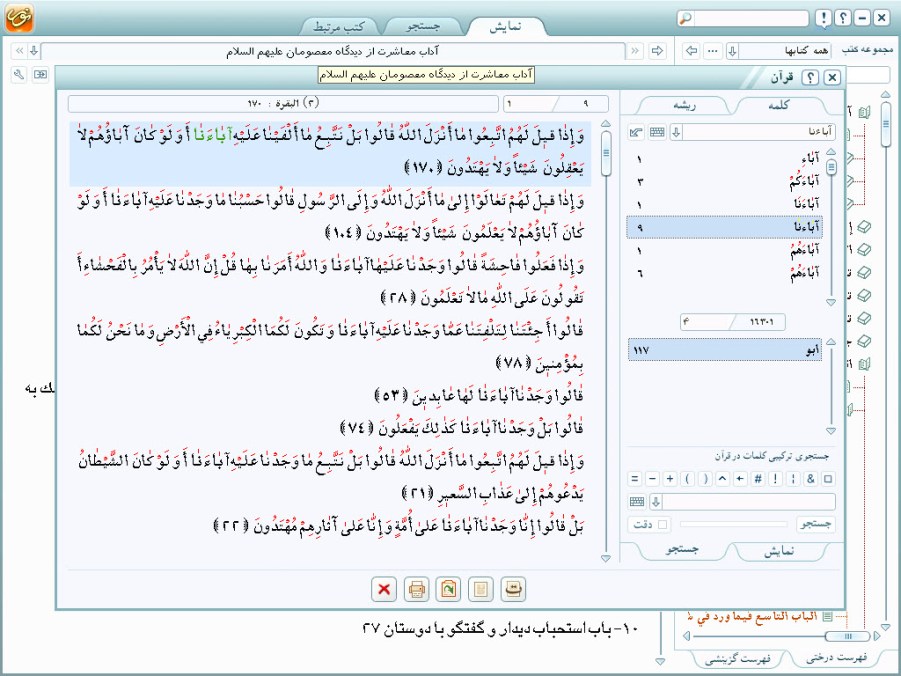Click the exclamation info button in the title bar

coord(824,18)
